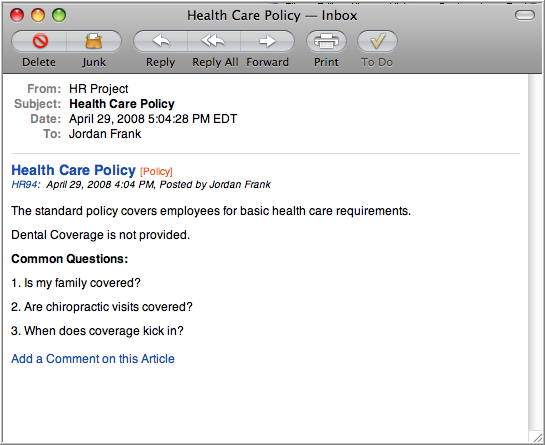Click the orange [Policy] category tag
545x445 pixels.
point(156,171)
